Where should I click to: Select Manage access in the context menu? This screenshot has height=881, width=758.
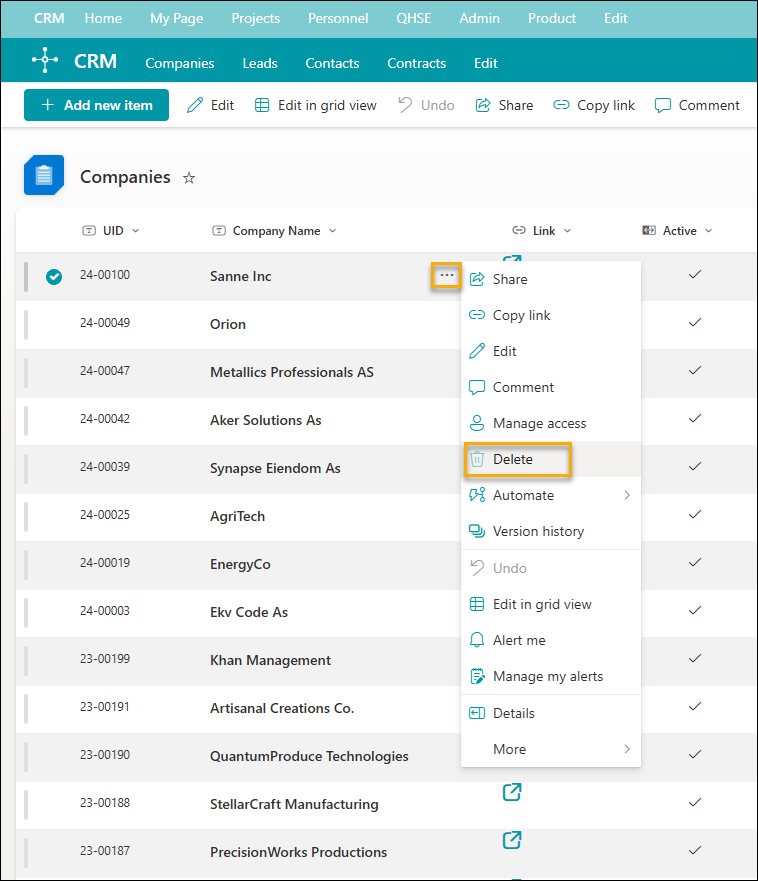tap(551, 423)
